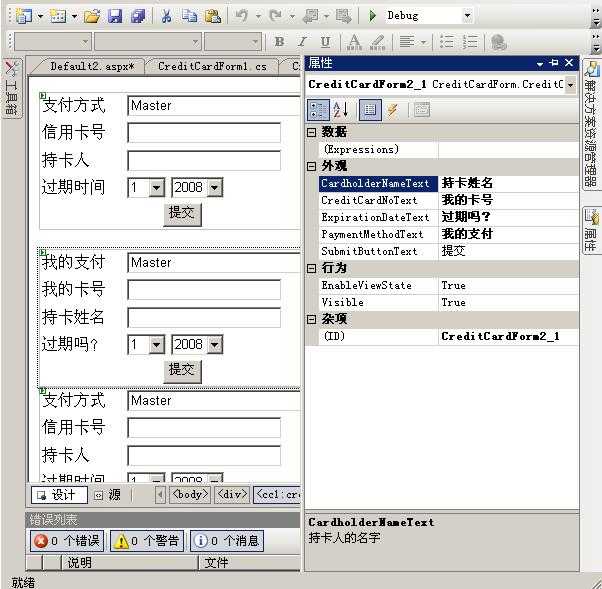Toggle auto-hide pin on Properties panel

554,63
